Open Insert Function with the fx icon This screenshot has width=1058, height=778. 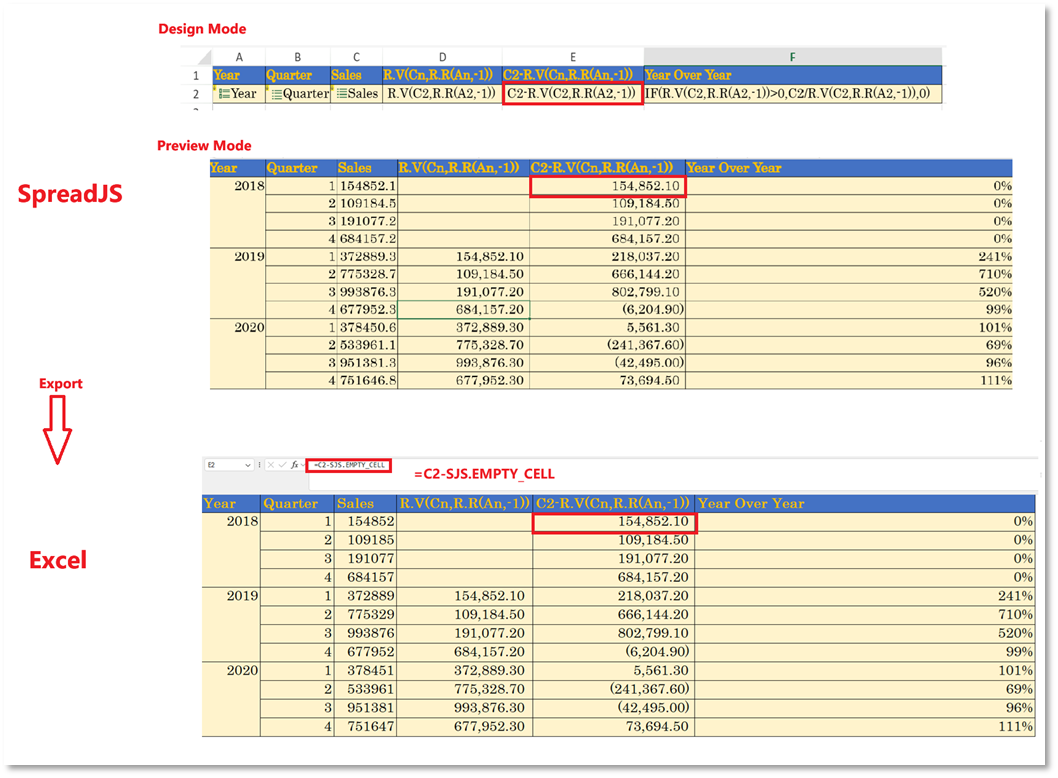(294, 465)
